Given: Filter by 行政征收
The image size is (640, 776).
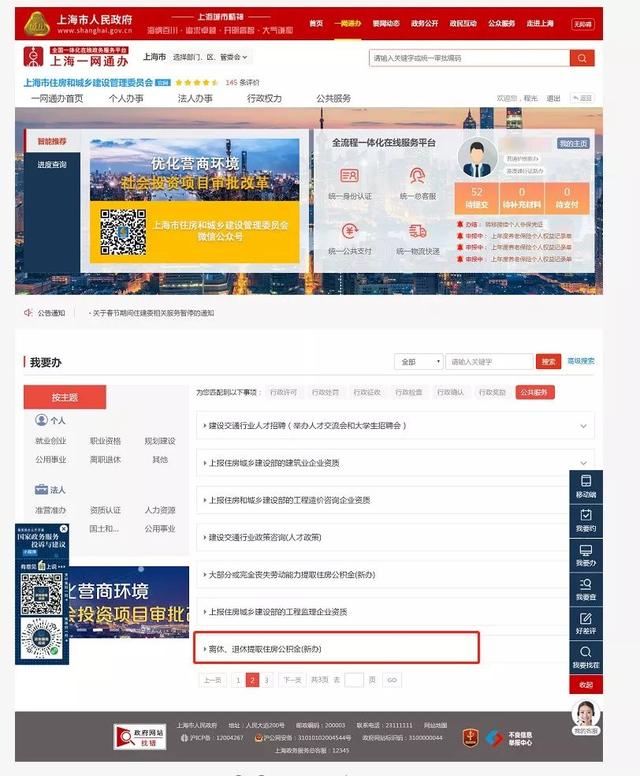Looking at the screenshot, I should coord(367,392).
